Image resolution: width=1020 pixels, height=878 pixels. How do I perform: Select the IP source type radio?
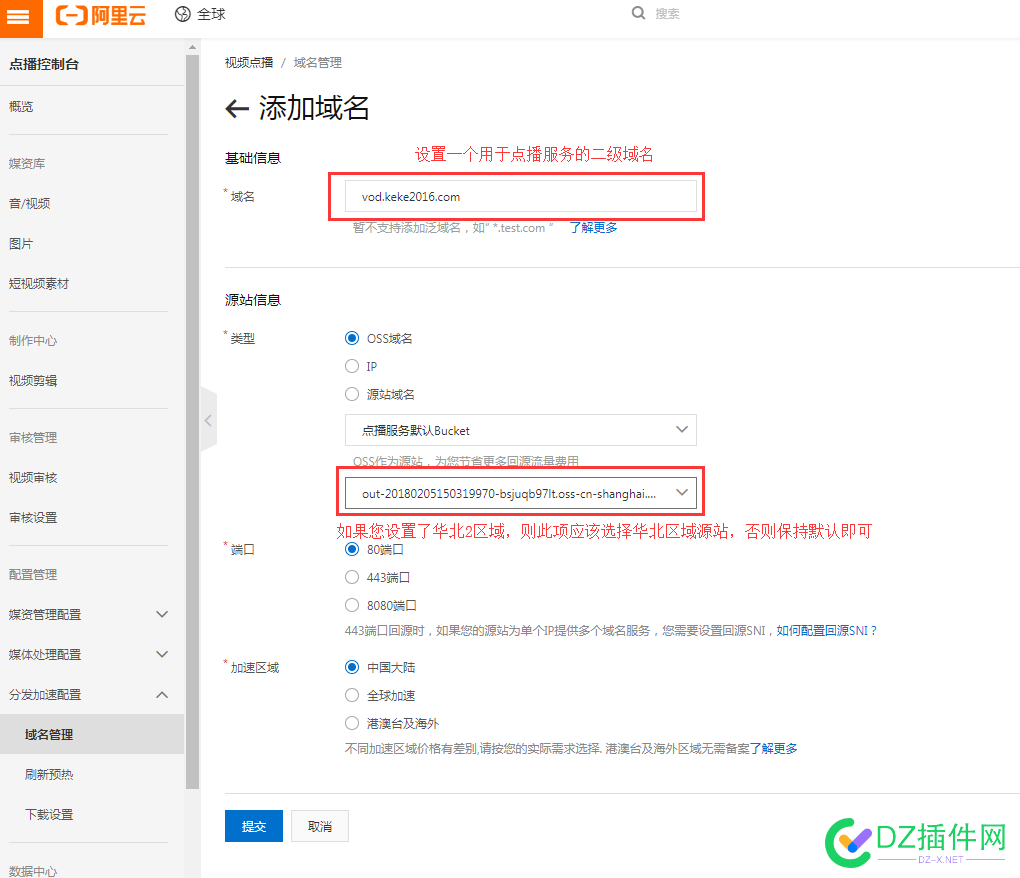pos(352,366)
